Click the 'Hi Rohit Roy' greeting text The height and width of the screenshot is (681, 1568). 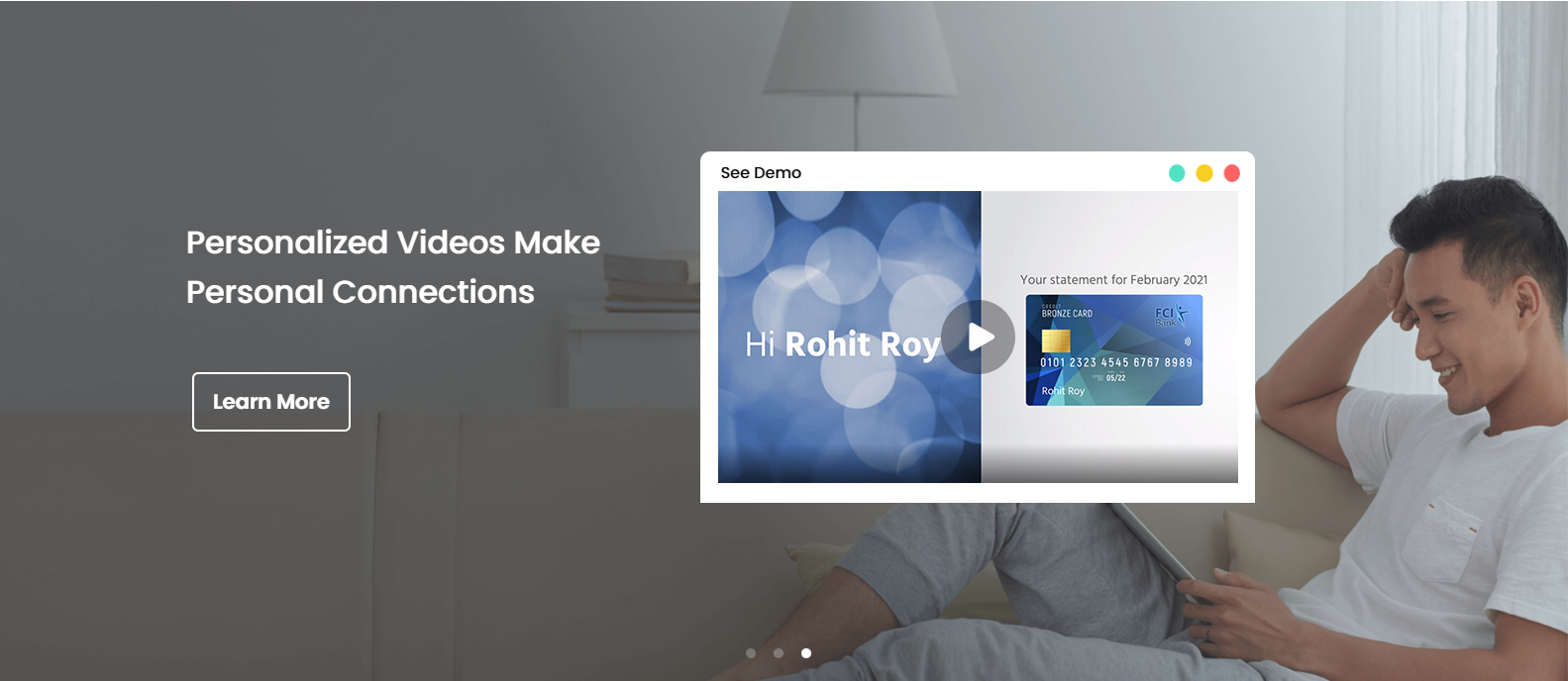843,344
